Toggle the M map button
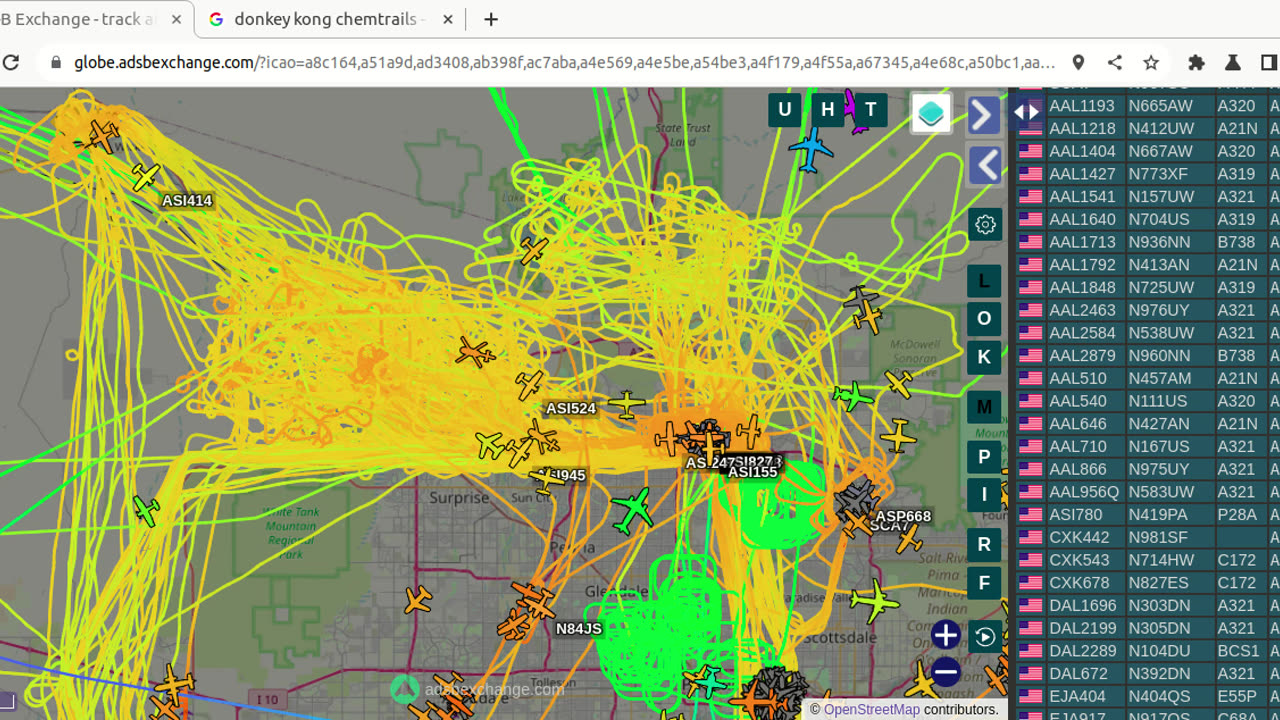 984,408
